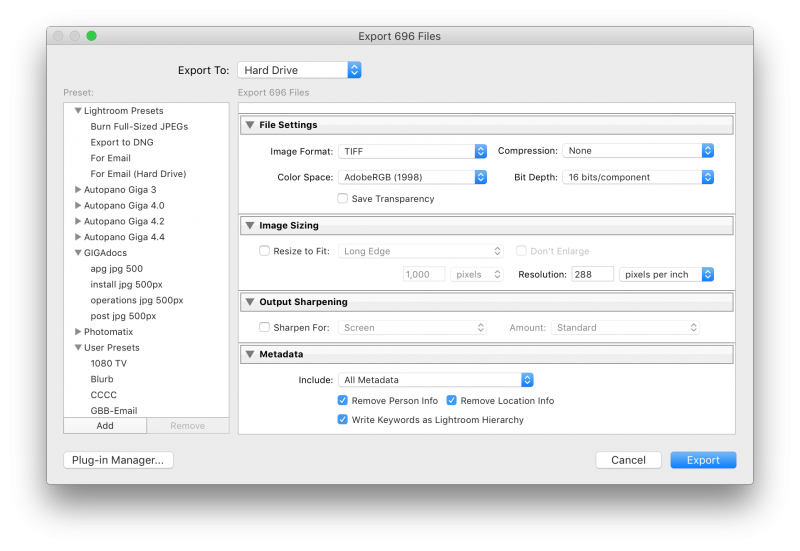Open the Export To dropdown
Viewport: 800px width, 551px height.
click(x=299, y=70)
